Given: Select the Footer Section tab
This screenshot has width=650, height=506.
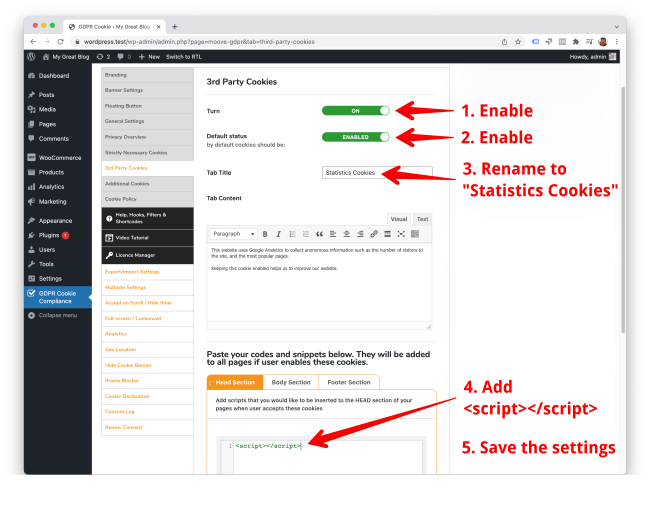Looking at the screenshot, I should pyautogui.click(x=349, y=382).
